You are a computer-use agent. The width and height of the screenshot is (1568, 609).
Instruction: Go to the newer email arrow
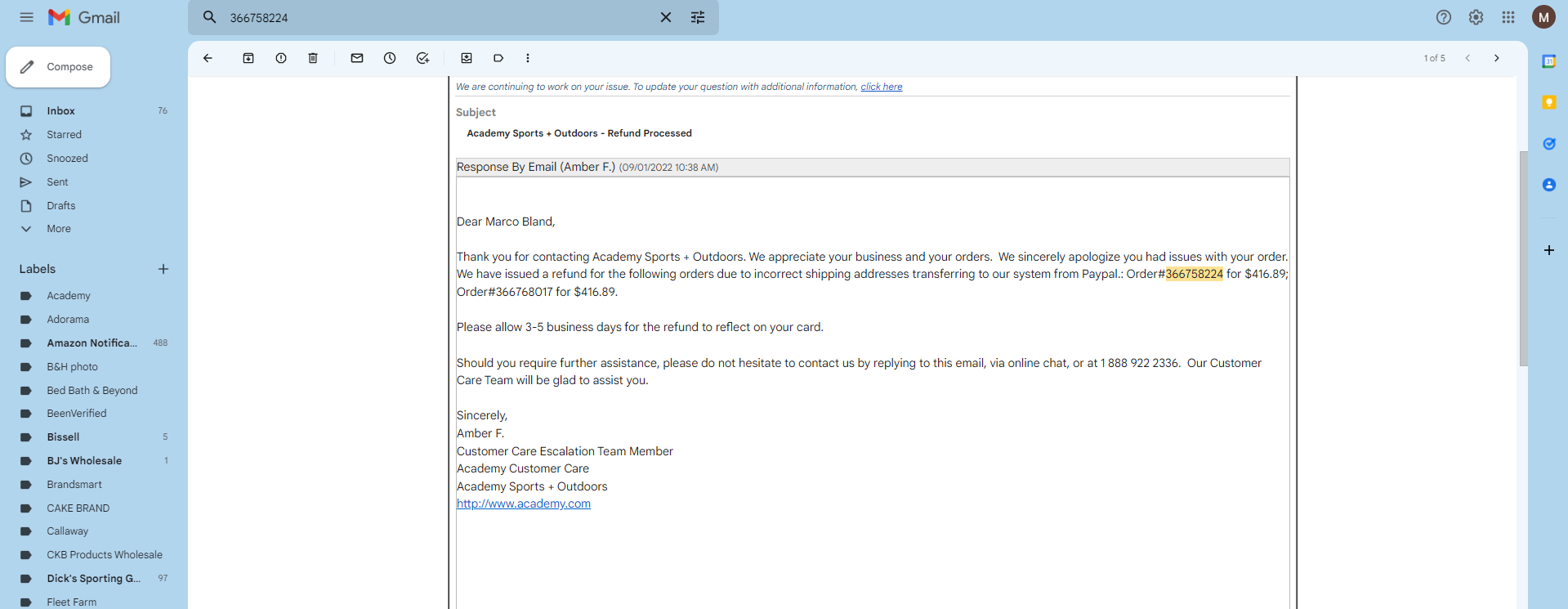(1467, 58)
